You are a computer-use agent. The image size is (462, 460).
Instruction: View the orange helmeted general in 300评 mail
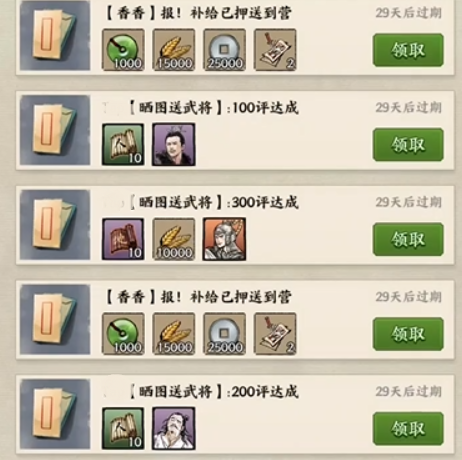224,239
